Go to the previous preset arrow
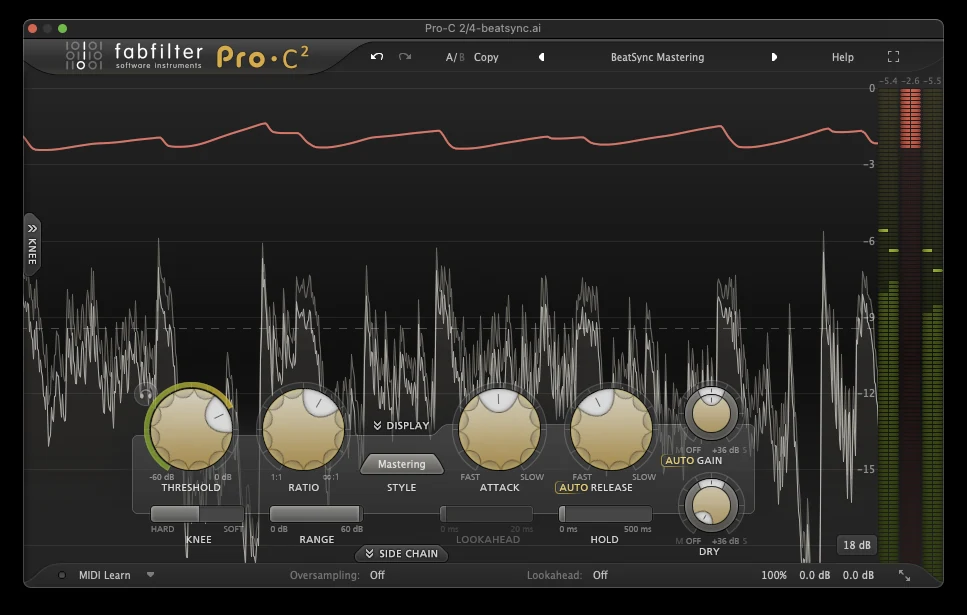The height and width of the screenshot is (615, 967). click(x=541, y=57)
